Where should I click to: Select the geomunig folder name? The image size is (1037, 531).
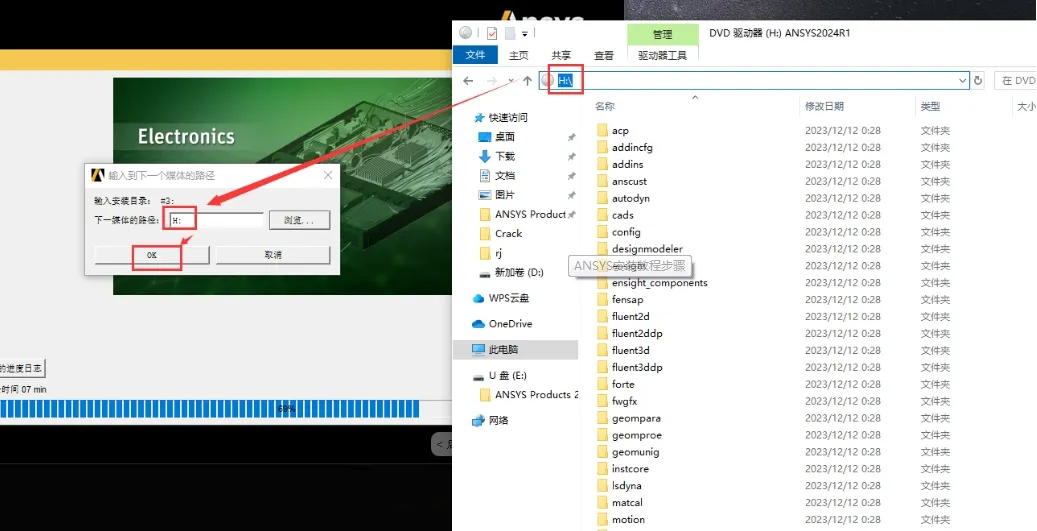point(636,452)
